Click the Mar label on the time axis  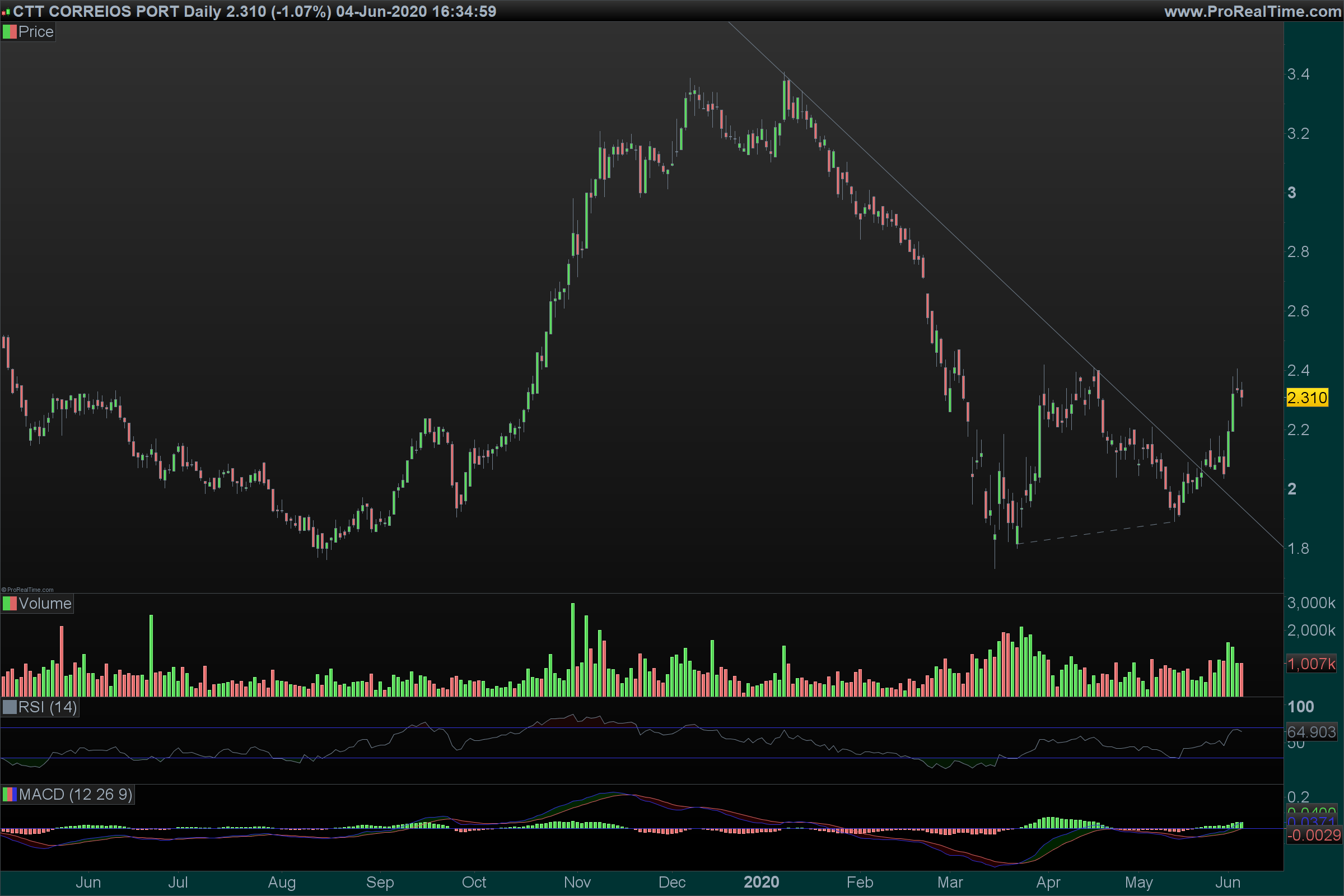point(950,883)
